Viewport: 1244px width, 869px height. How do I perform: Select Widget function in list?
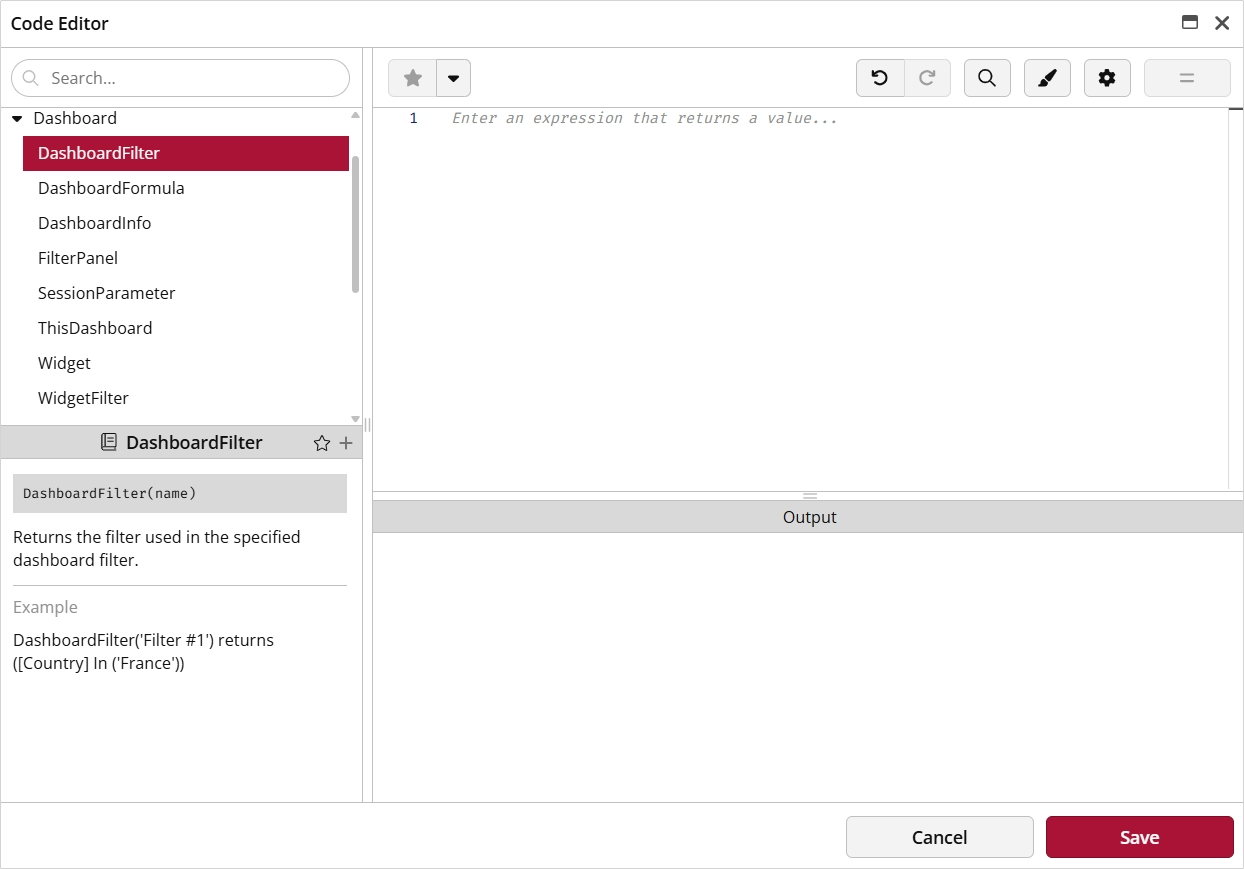tap(186, 363)
